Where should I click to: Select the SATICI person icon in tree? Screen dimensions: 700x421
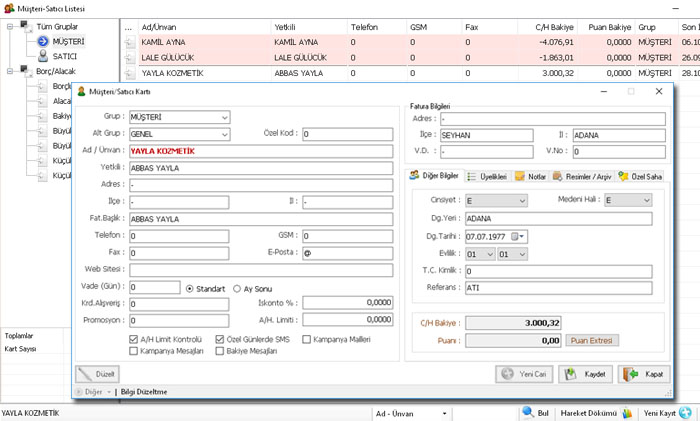pos(43,56)
